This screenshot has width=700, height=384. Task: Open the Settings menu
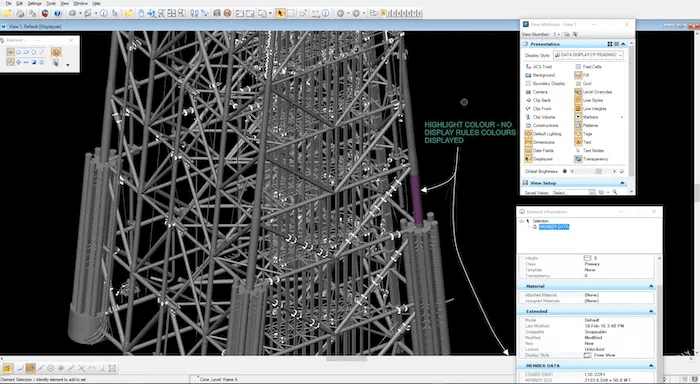coord(34,4)
